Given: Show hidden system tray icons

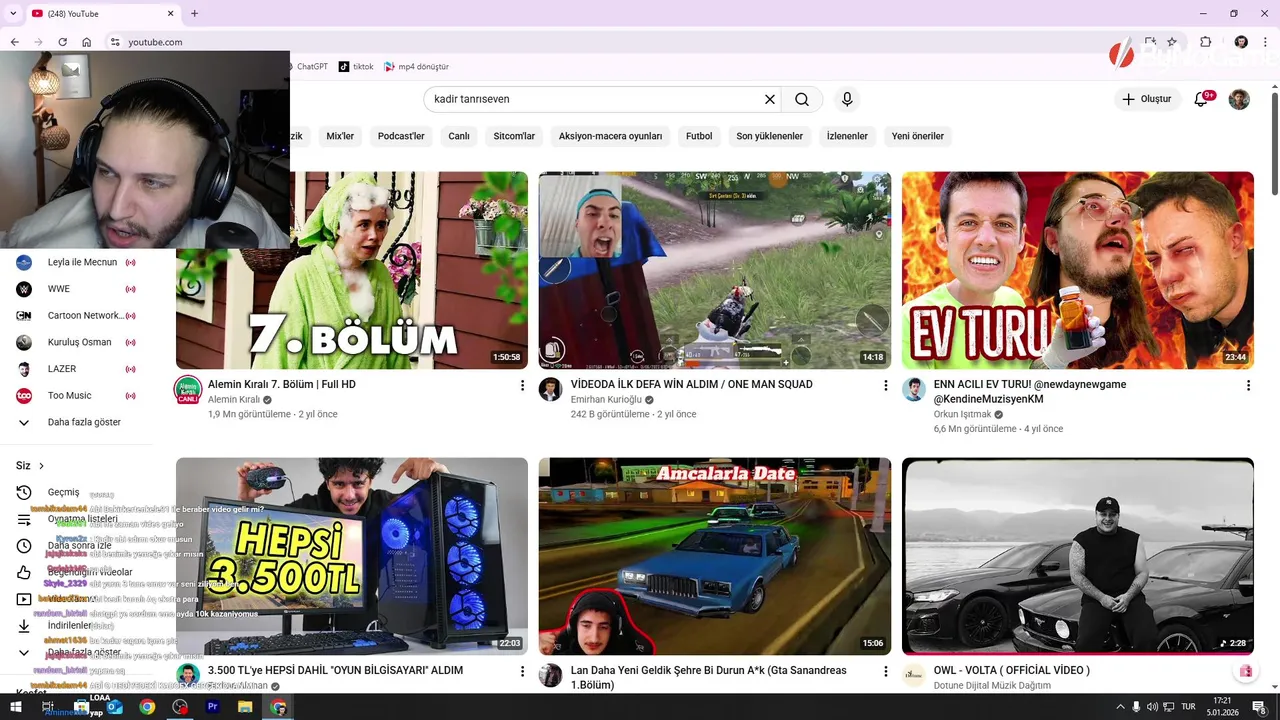Looking at the screenshot, I should click(x=1120, y=707).
